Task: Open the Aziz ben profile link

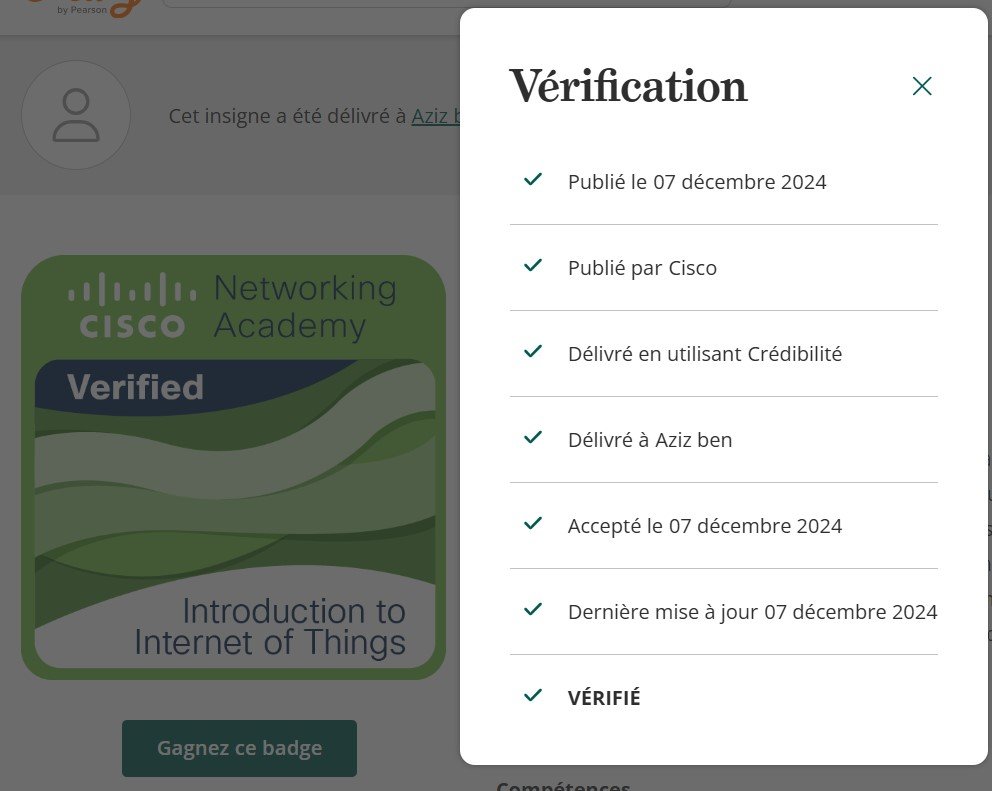Action: [x=436, y=116]
